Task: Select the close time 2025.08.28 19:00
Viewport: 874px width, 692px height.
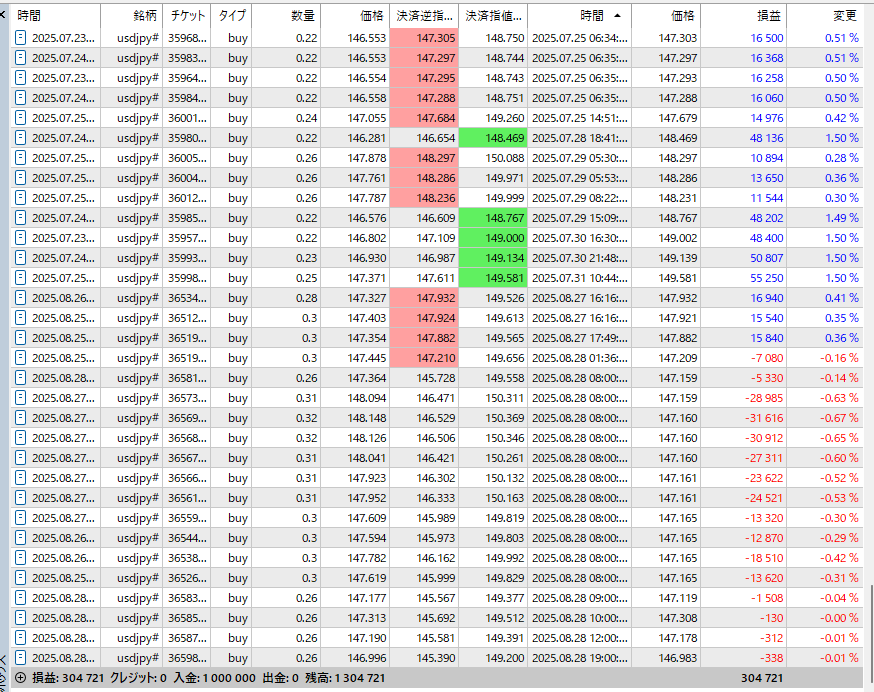Action: (x=580, y=658)
